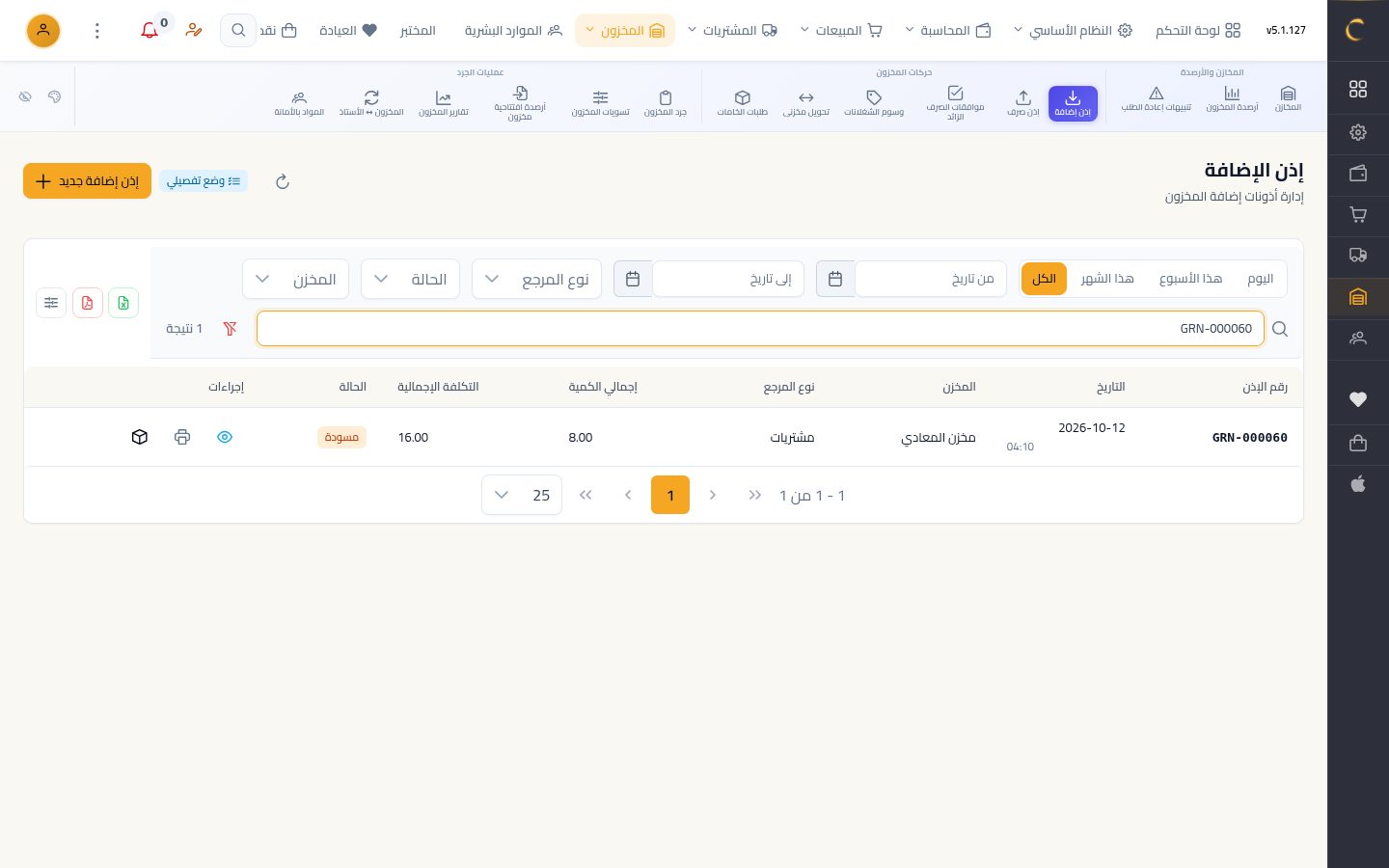Open the notifications bell
The width and height of the screenshot is (1389, 868).
pyautogui.click(x=150, y=31)
